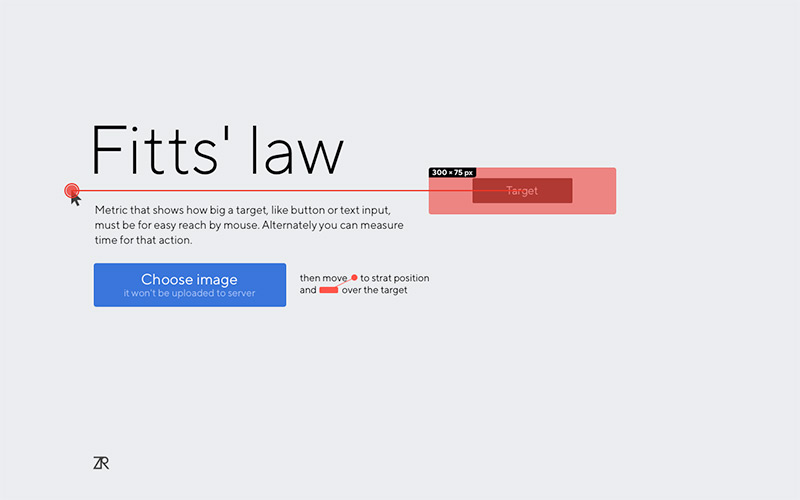Click the dark red Target button
This screenshot has width=800, height=500.
coord(522,190)
